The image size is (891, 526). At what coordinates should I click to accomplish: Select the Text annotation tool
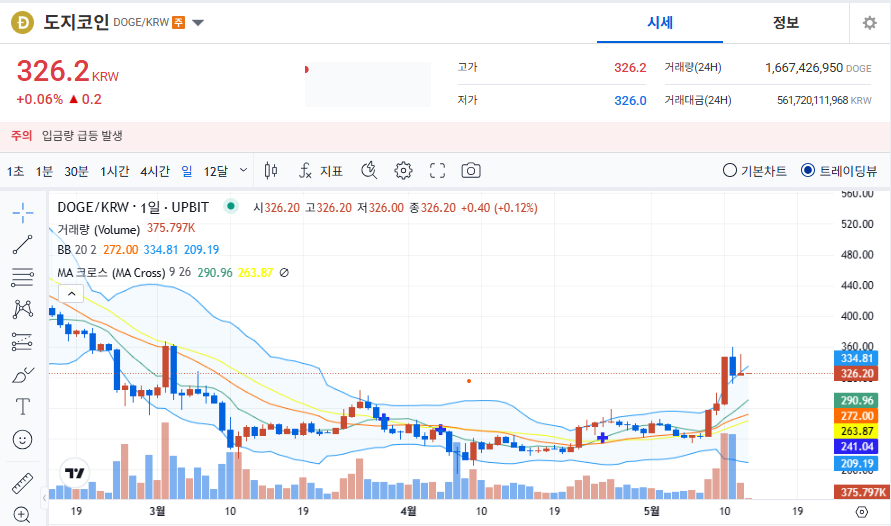click(x=23, y=407)
